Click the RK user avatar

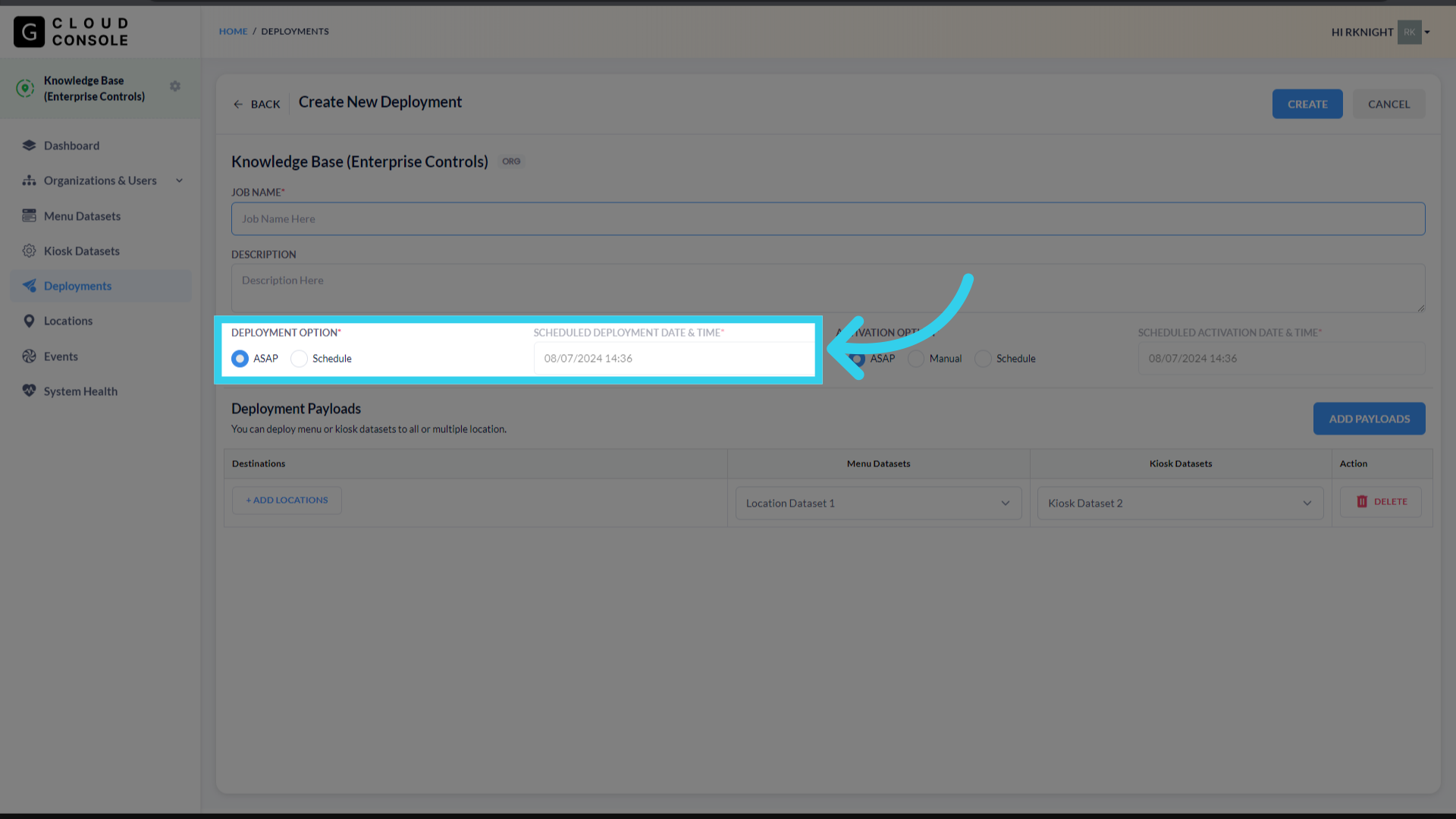point(1409,32)
